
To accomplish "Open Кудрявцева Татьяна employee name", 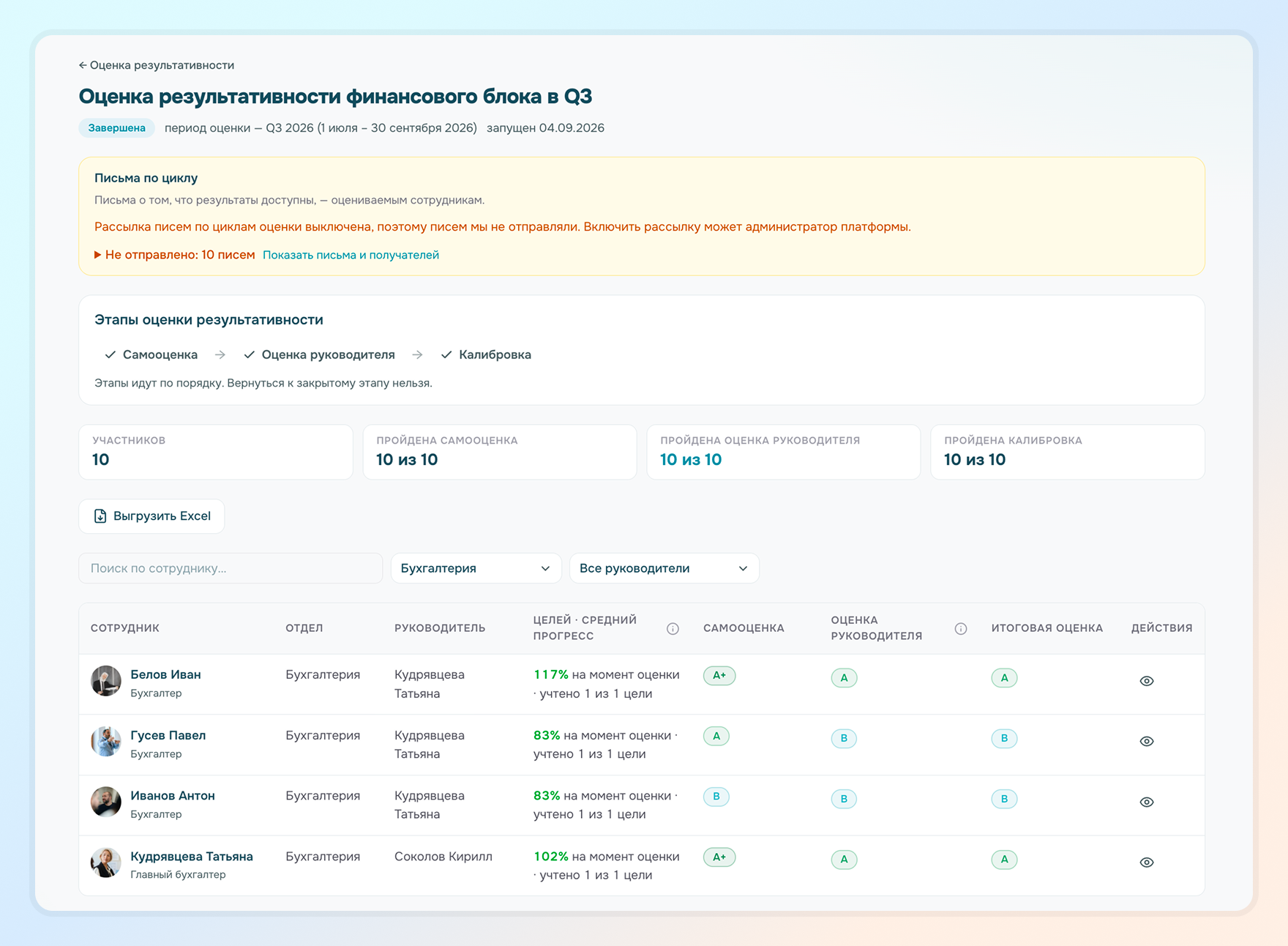I will point(192,856).
